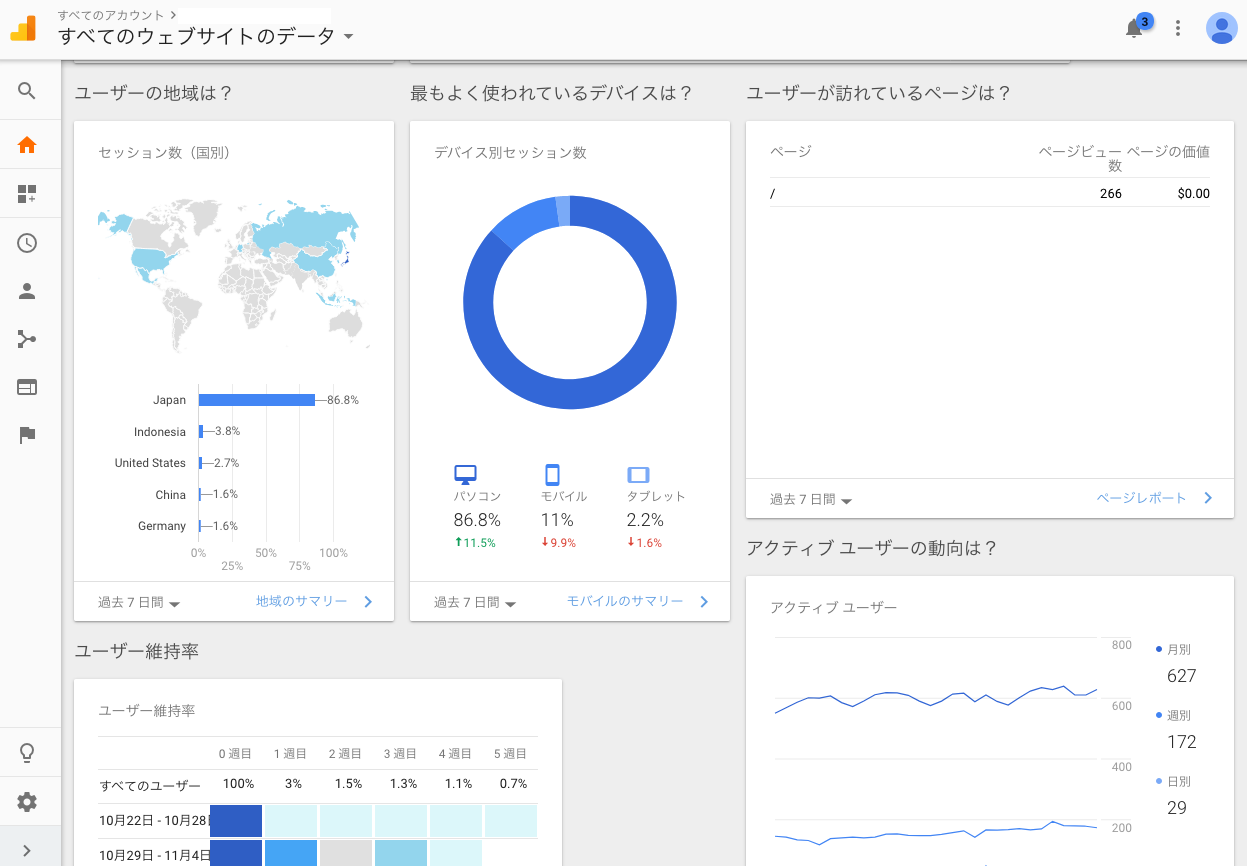
Task: Click 3 週目 cell for 10月29日 cohort
Action: [401, 853]
